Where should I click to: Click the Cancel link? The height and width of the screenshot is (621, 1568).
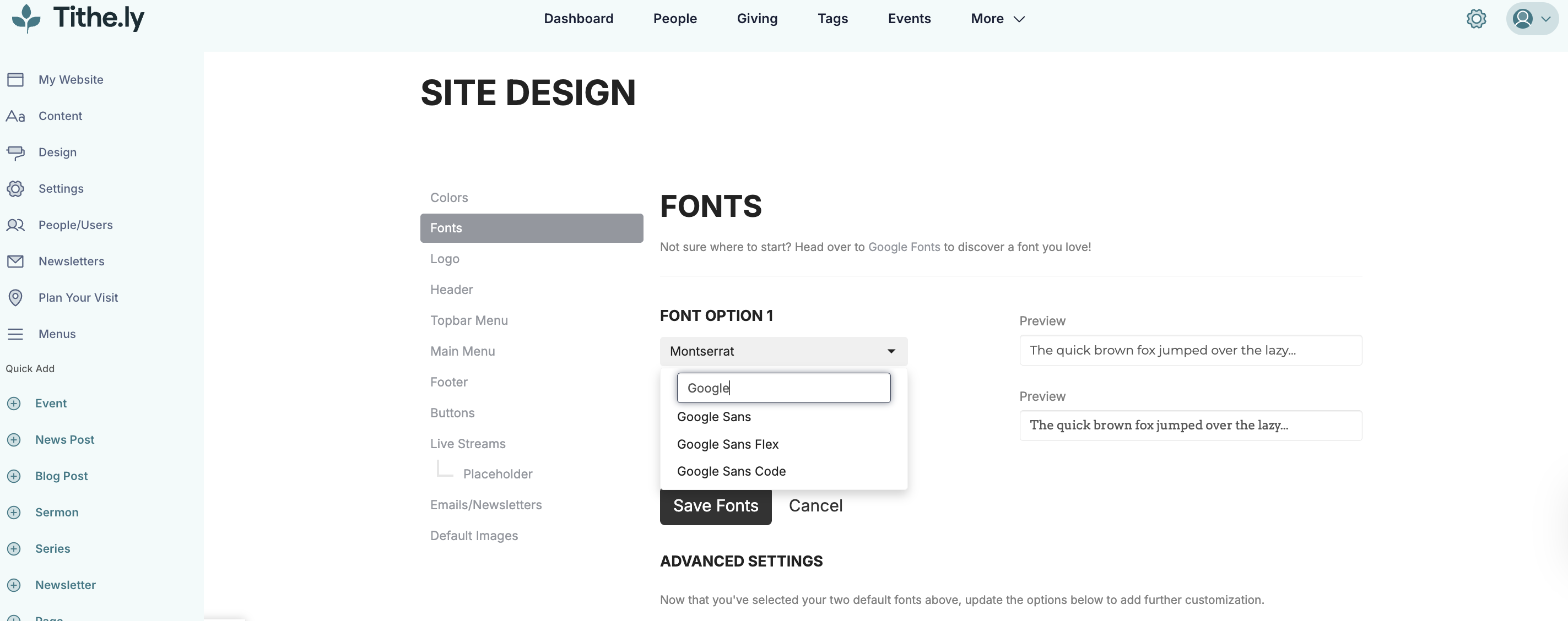pyautogui.click(x=815, y=506)
